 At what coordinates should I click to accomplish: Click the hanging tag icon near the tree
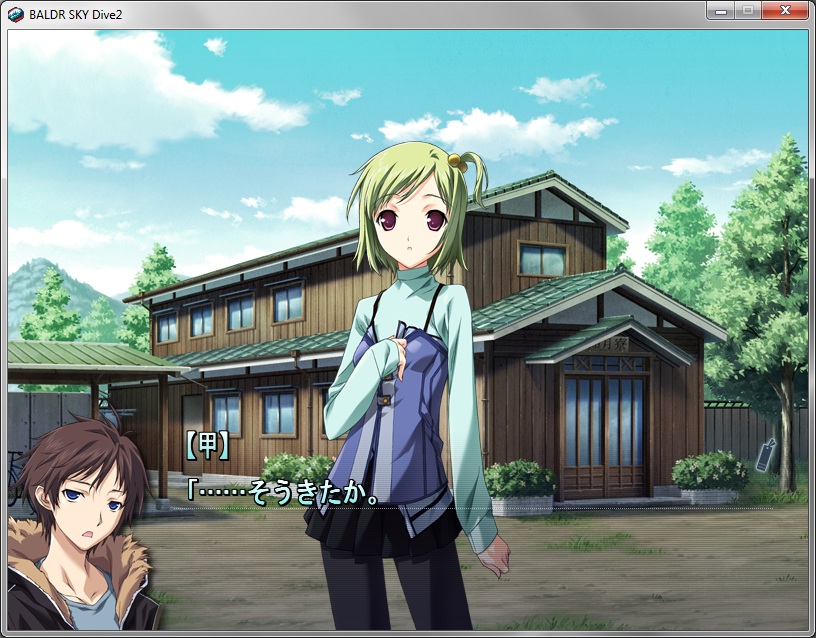click(766, 455)
